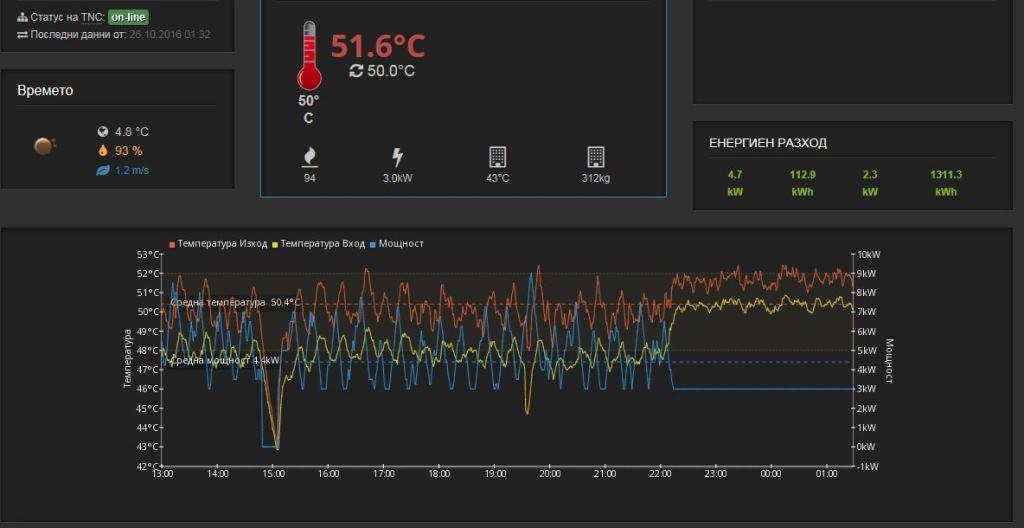1024x528 pixels.
Task: Click the large red thermometer icon
Action: coord(308,57)
